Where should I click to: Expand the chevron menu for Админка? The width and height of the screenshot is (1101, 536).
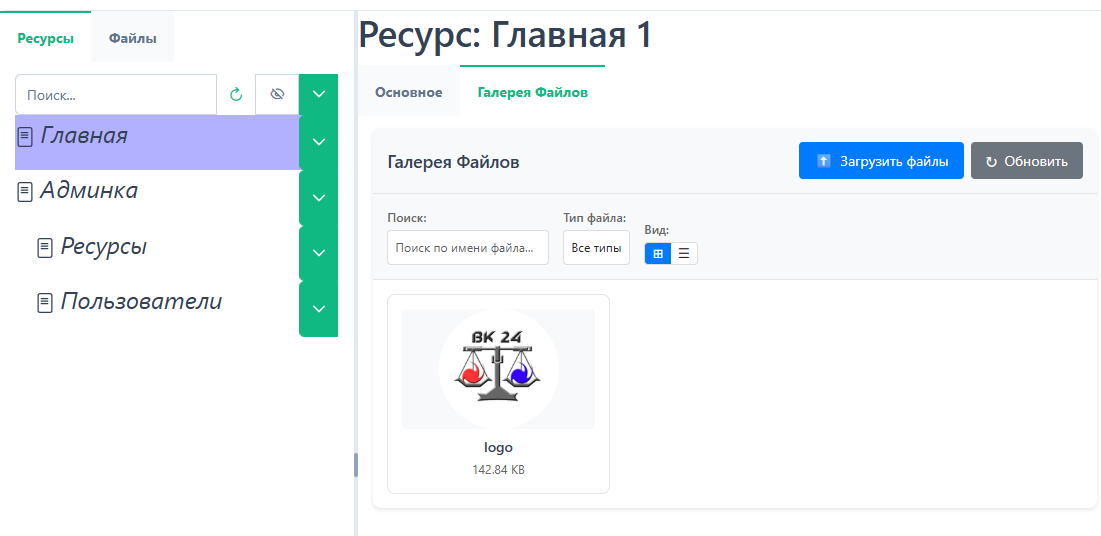318,198
